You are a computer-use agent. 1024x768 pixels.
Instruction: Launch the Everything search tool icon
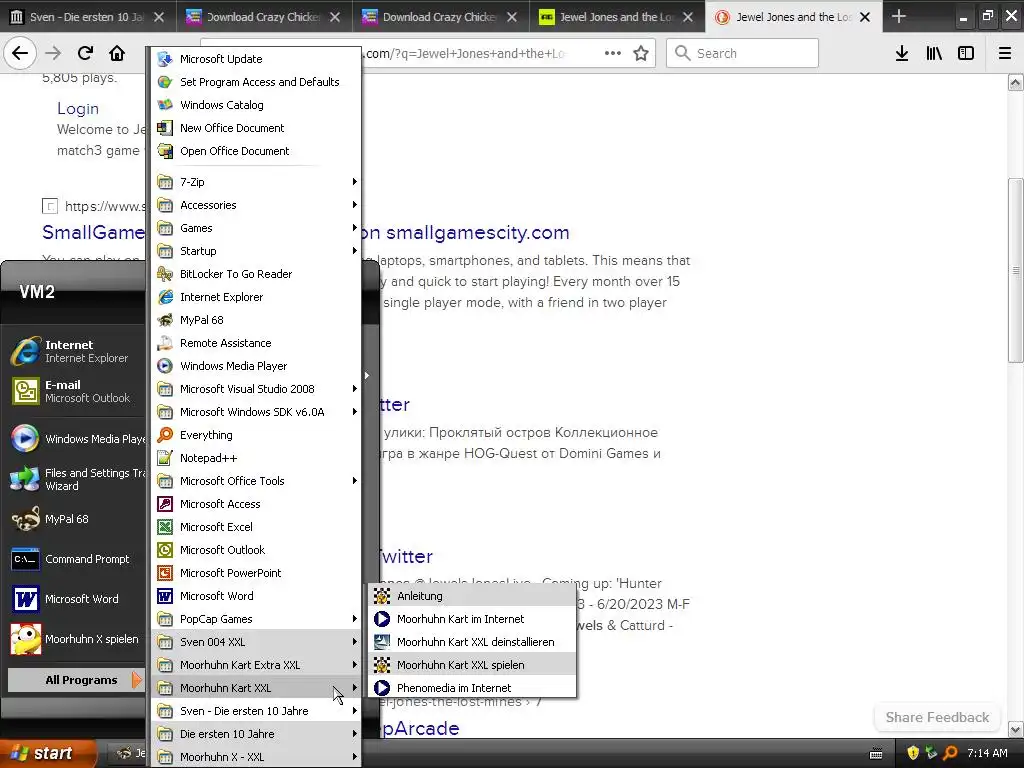(x=165, y=435)
